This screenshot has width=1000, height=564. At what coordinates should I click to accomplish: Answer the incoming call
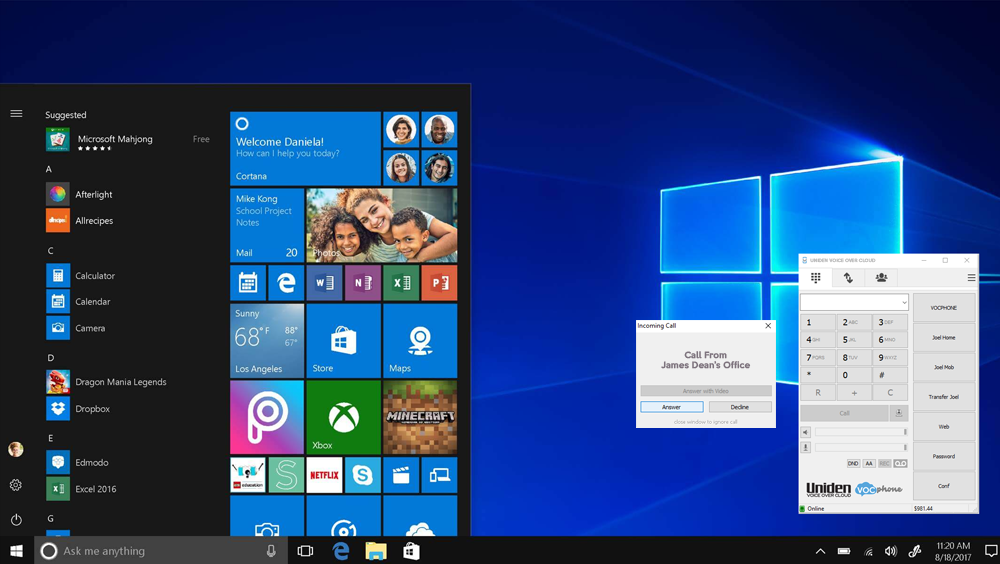click(x=671, y=407)
